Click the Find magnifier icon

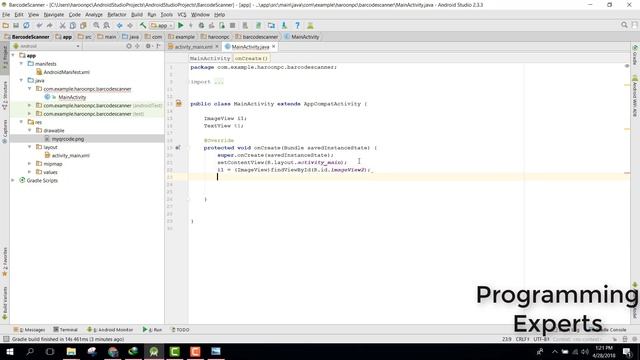coord(96,25)
